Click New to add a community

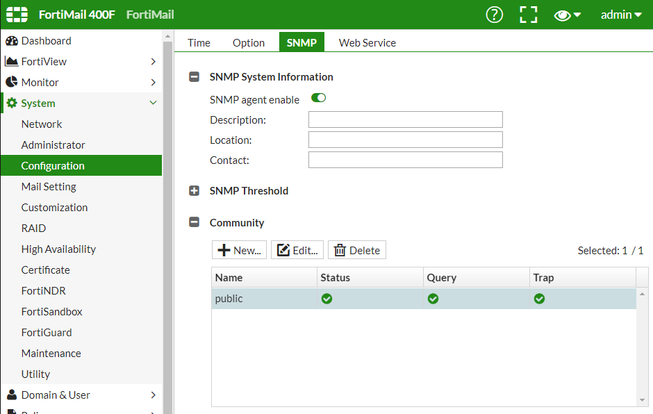(x=239, y=250)
